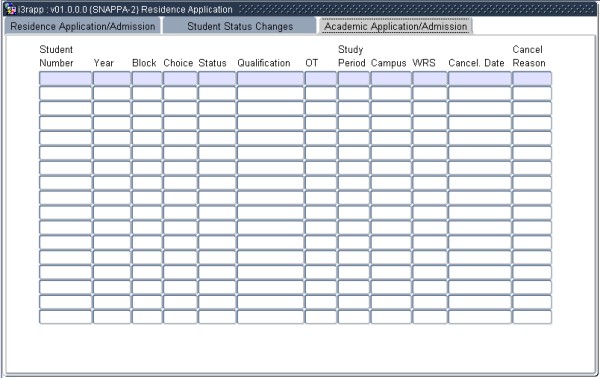Click the first row Block field
This screenshot has height=378, width=600.
point(147,78)
